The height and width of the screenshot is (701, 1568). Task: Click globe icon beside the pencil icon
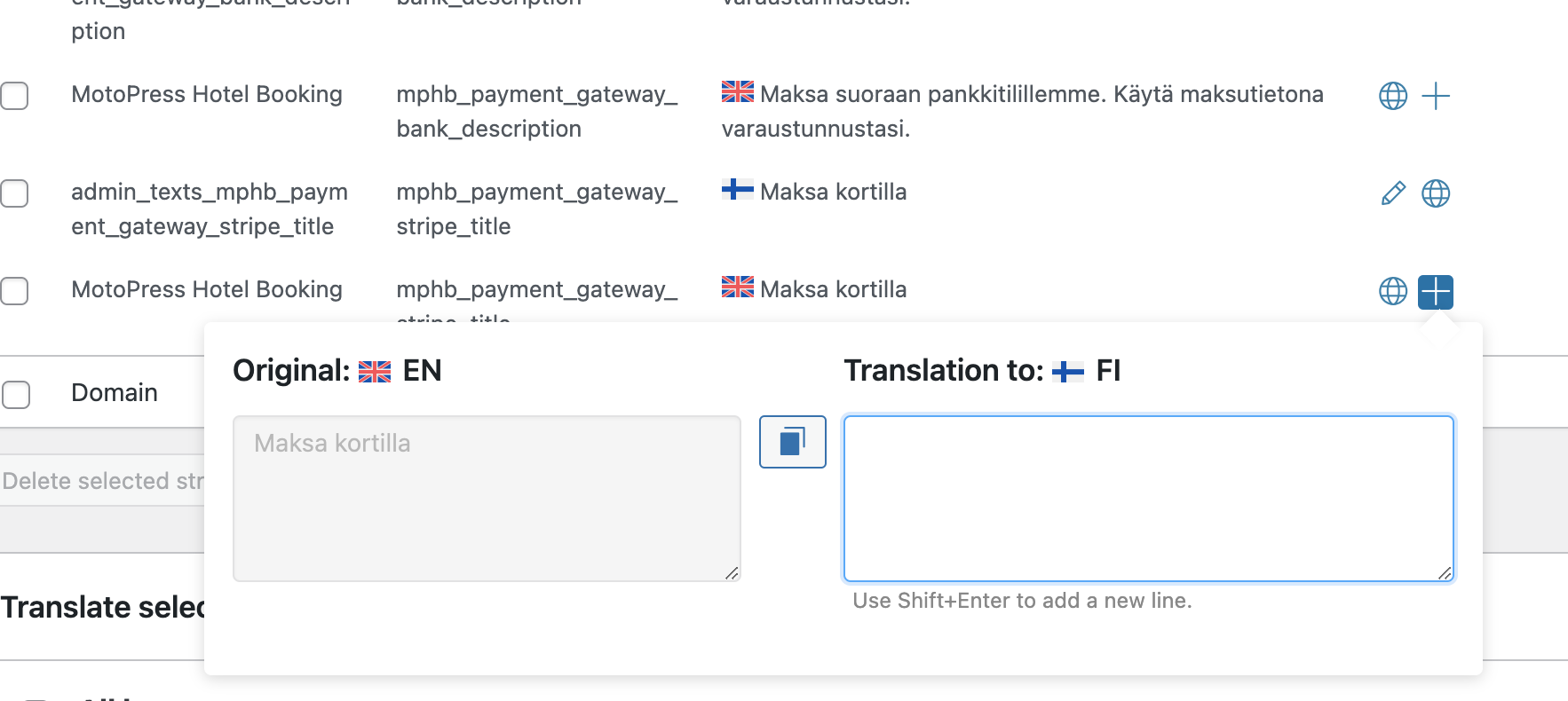pos(1435,193)
